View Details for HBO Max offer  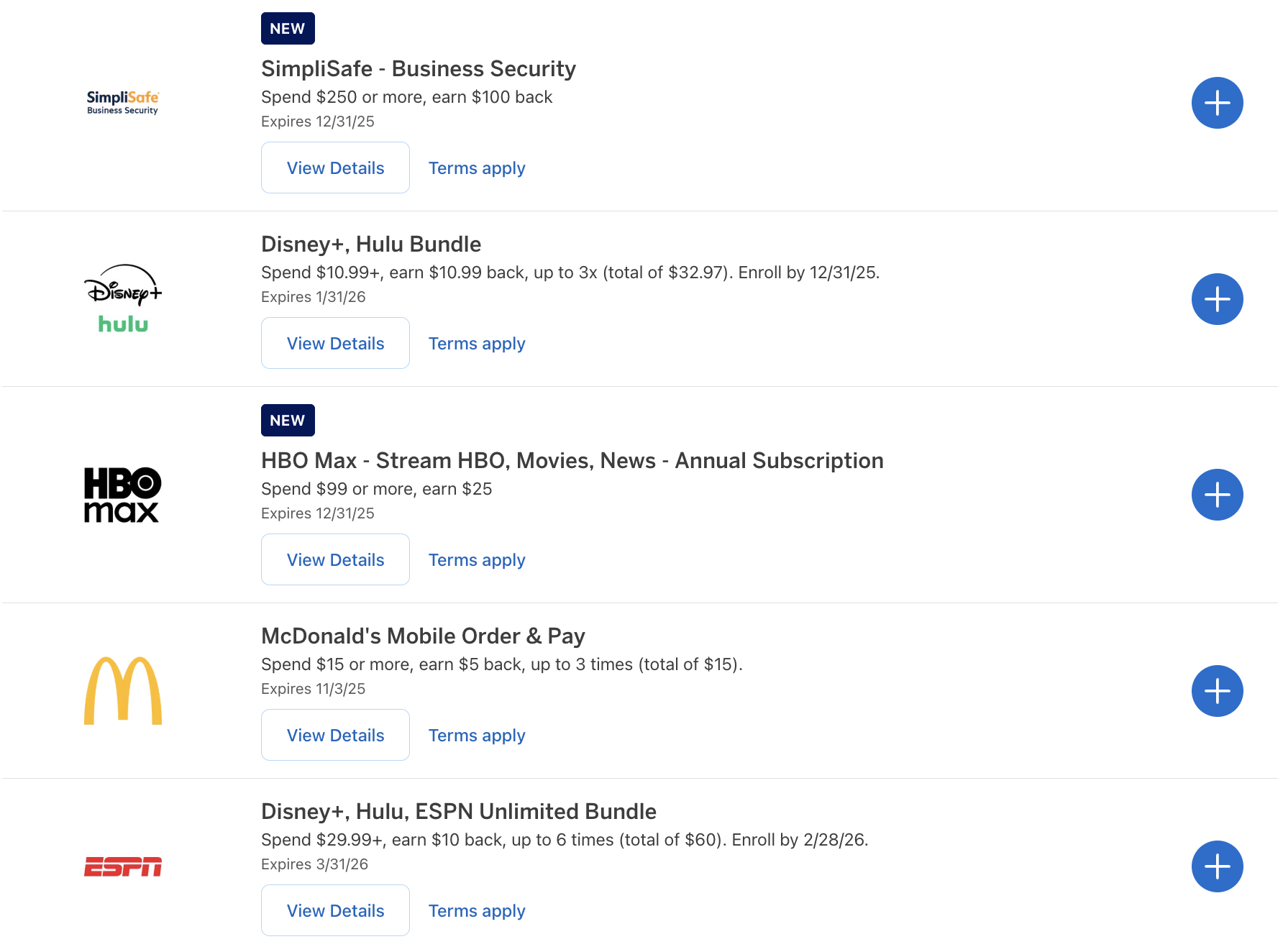click(335, 559)
